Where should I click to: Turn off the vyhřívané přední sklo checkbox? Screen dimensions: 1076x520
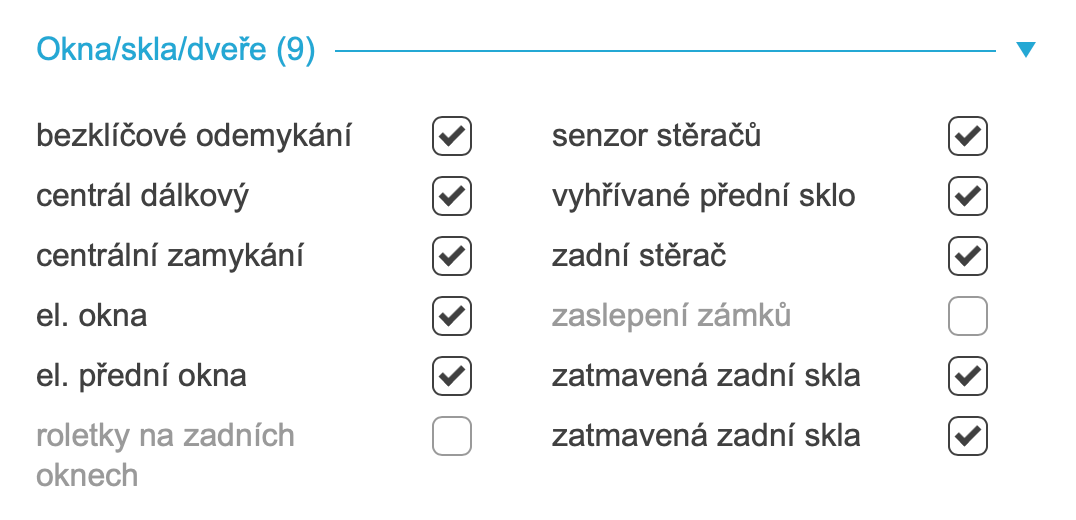tap(967, 196)
